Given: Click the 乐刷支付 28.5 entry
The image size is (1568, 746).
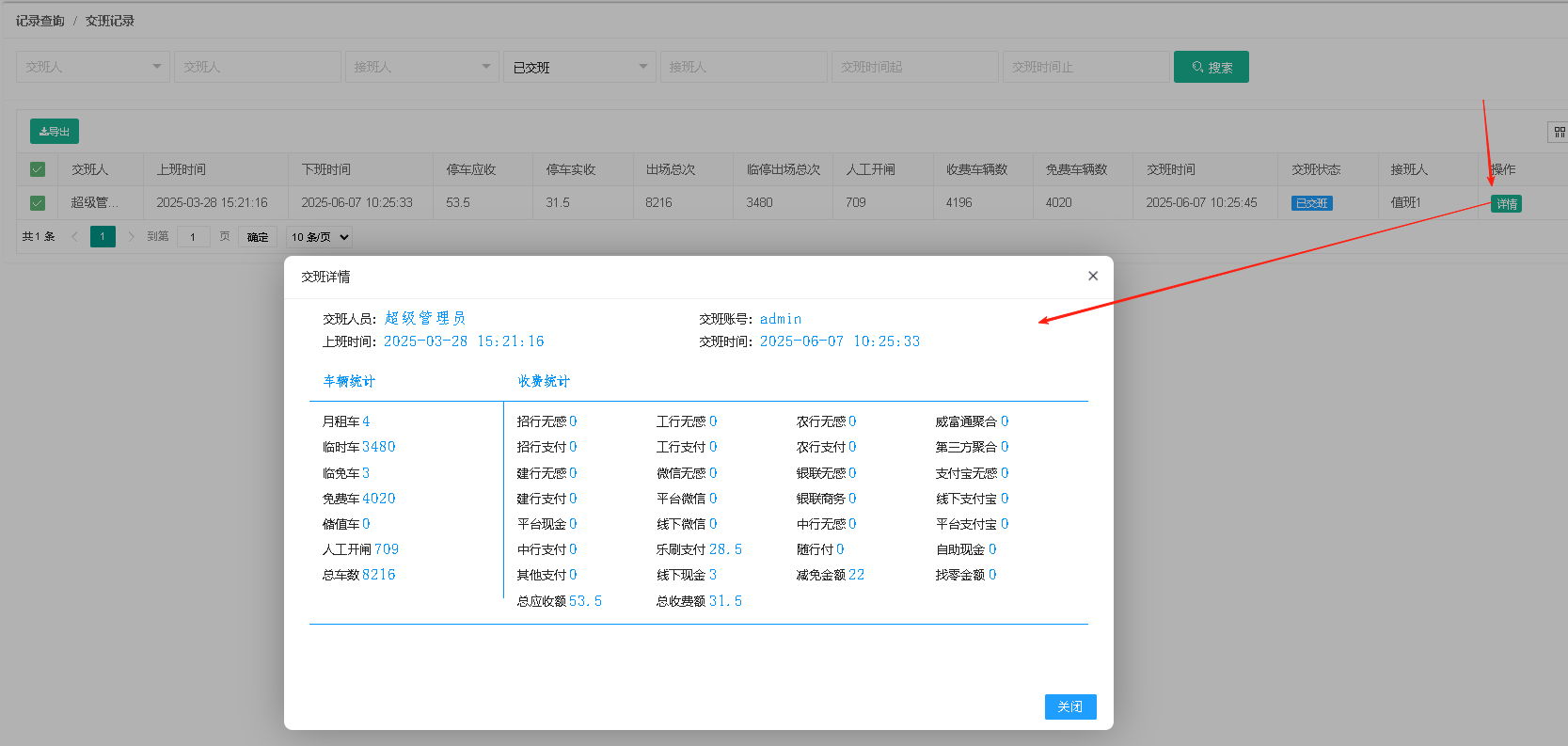Looking at the screenshot, I should (x=699, y=549).
